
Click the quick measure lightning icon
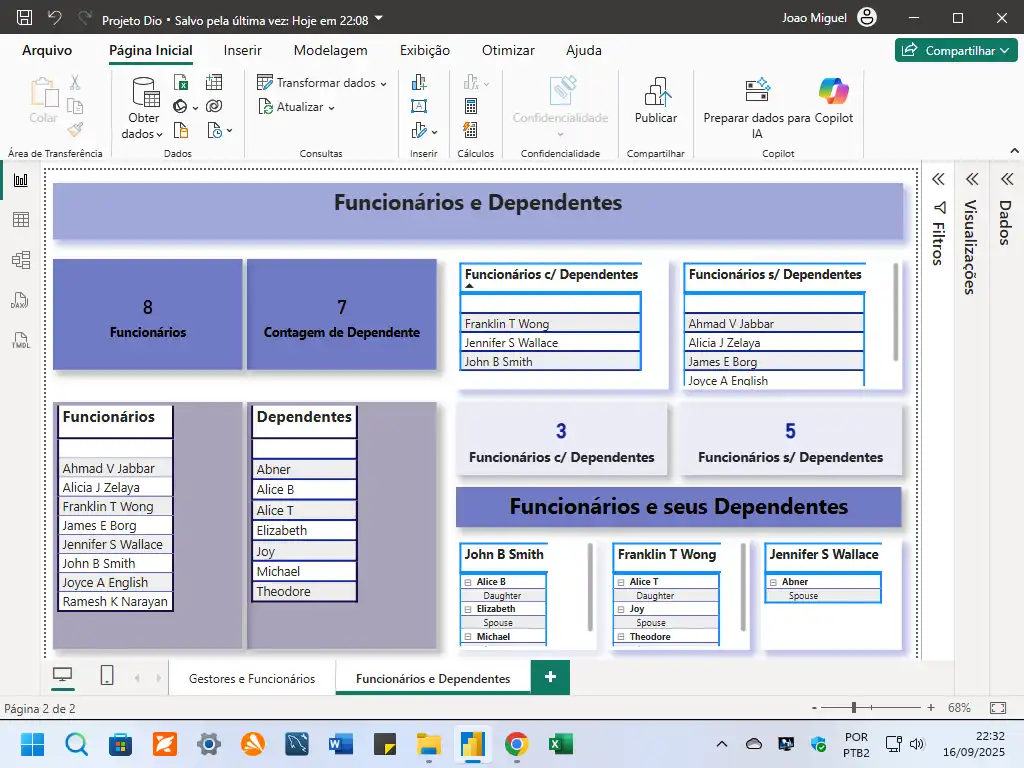[470, 130]
